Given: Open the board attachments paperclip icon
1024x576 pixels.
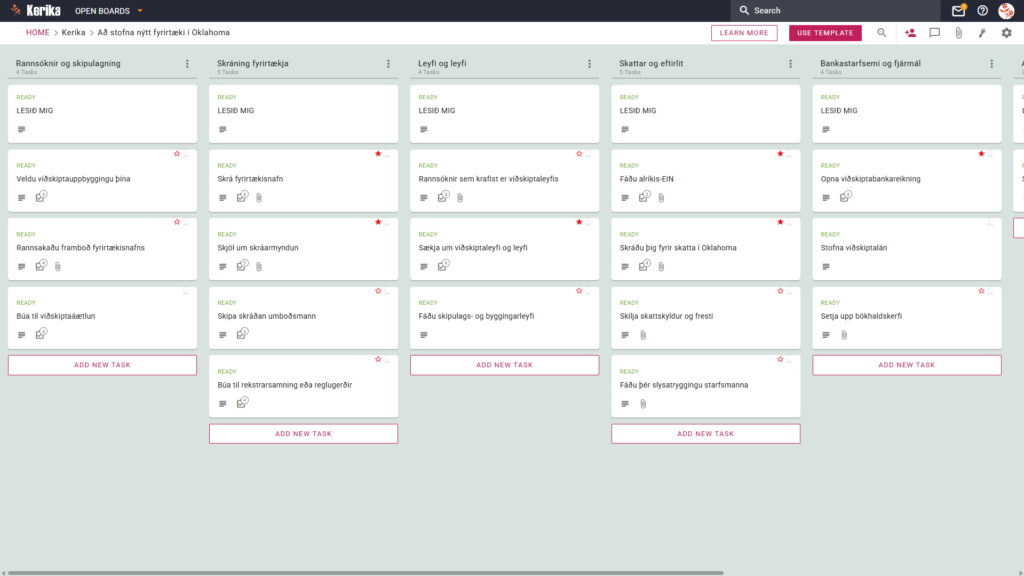Looking at the screenshot, I should [958, 33].
